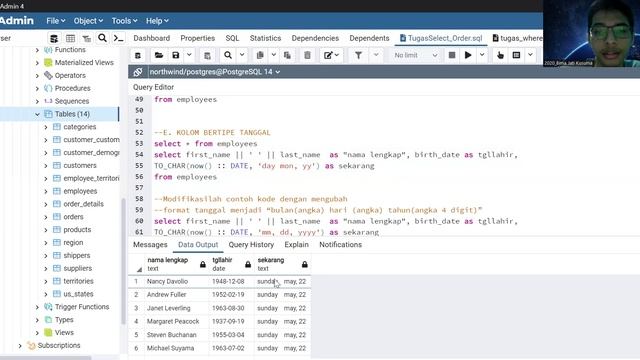Open the TugasSelect_Order.sql tab
This screenshot has width=640, height=360.
tap(441, 38)
